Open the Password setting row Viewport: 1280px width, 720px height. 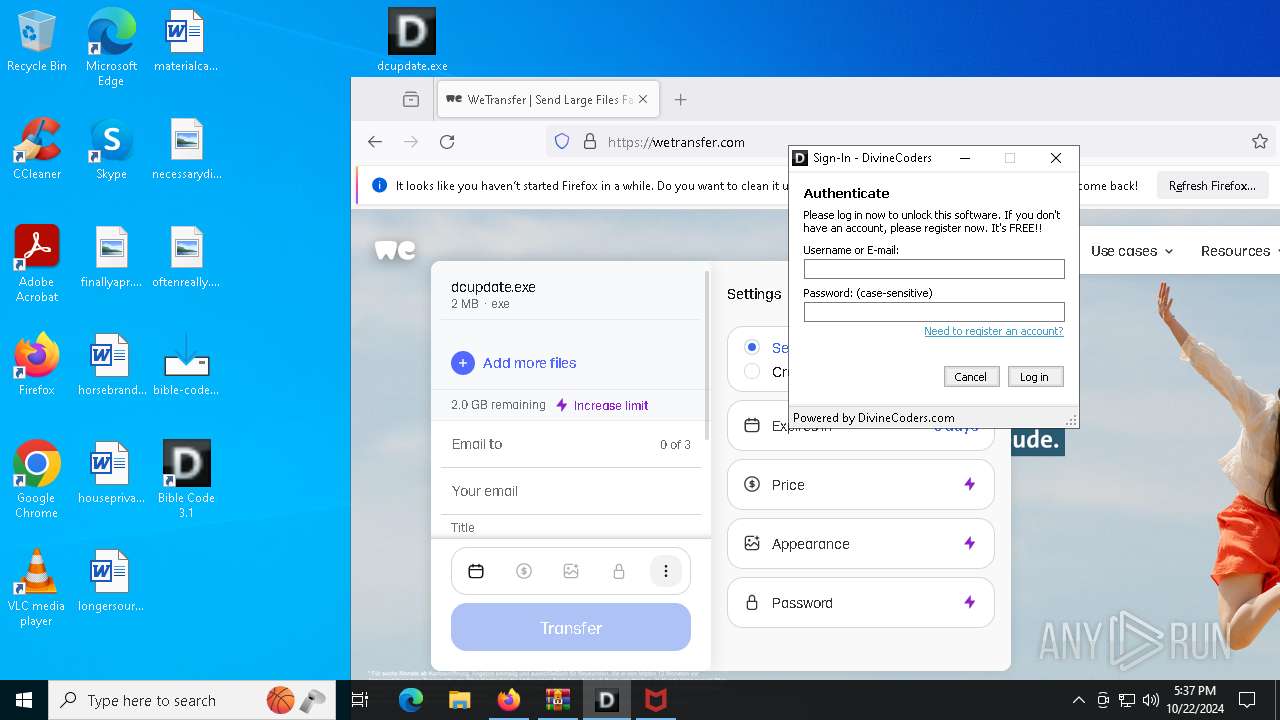click(861, 603)
